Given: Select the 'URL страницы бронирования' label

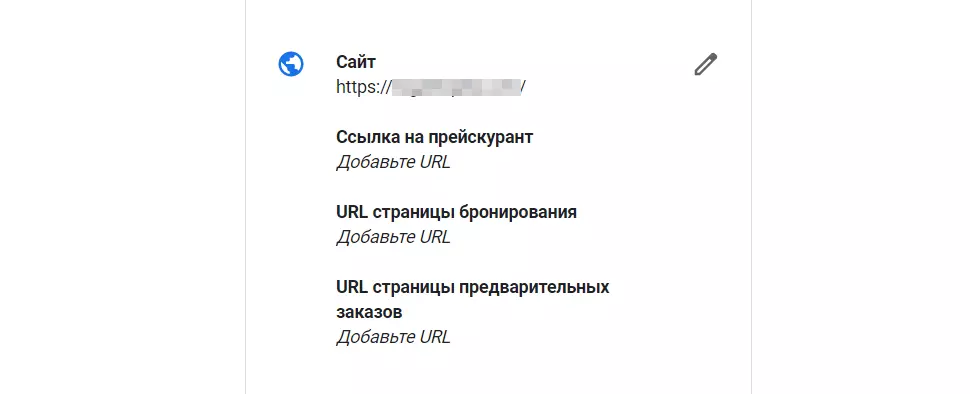Looking at the screenshot, I should tap(457, 212).
